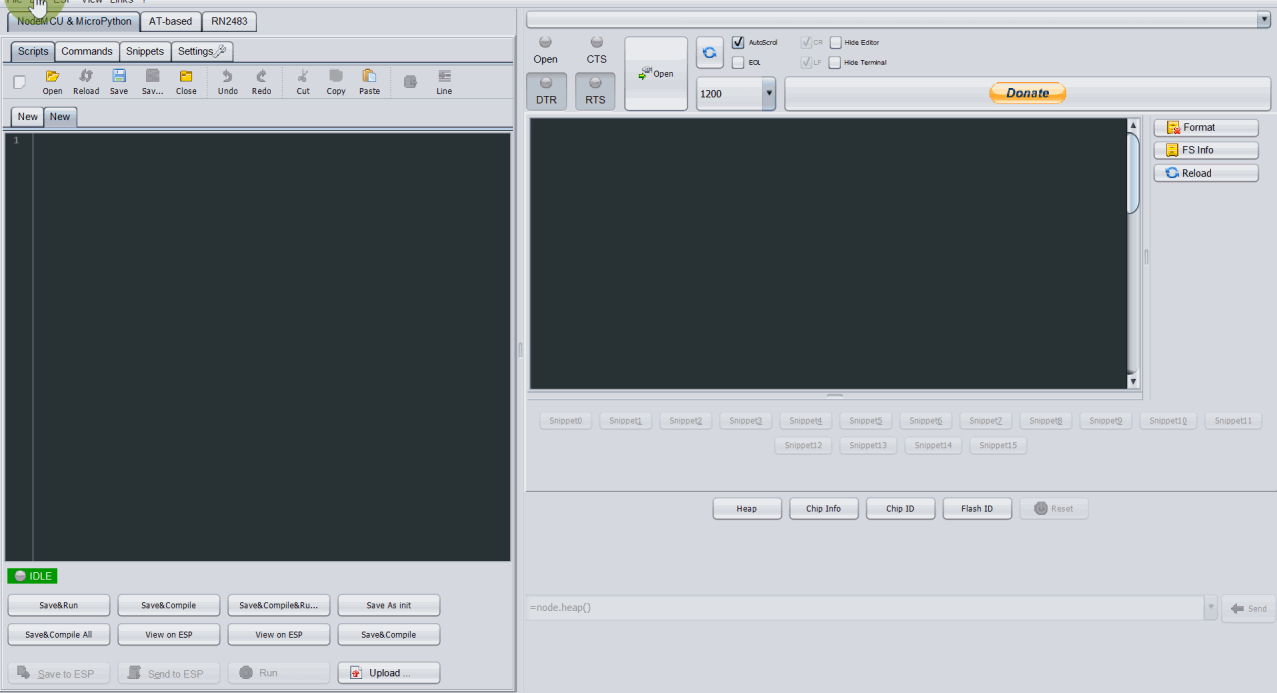The height and width of the screenshot is (693, 1277).
Task: Open the serial port with the large Open button
Action: pyautogui.click(x=656, y=74)
